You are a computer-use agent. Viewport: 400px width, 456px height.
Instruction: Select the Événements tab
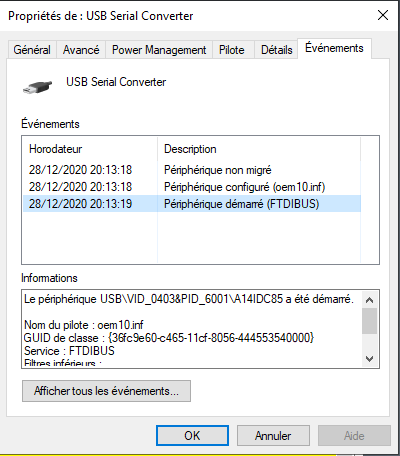334,48
